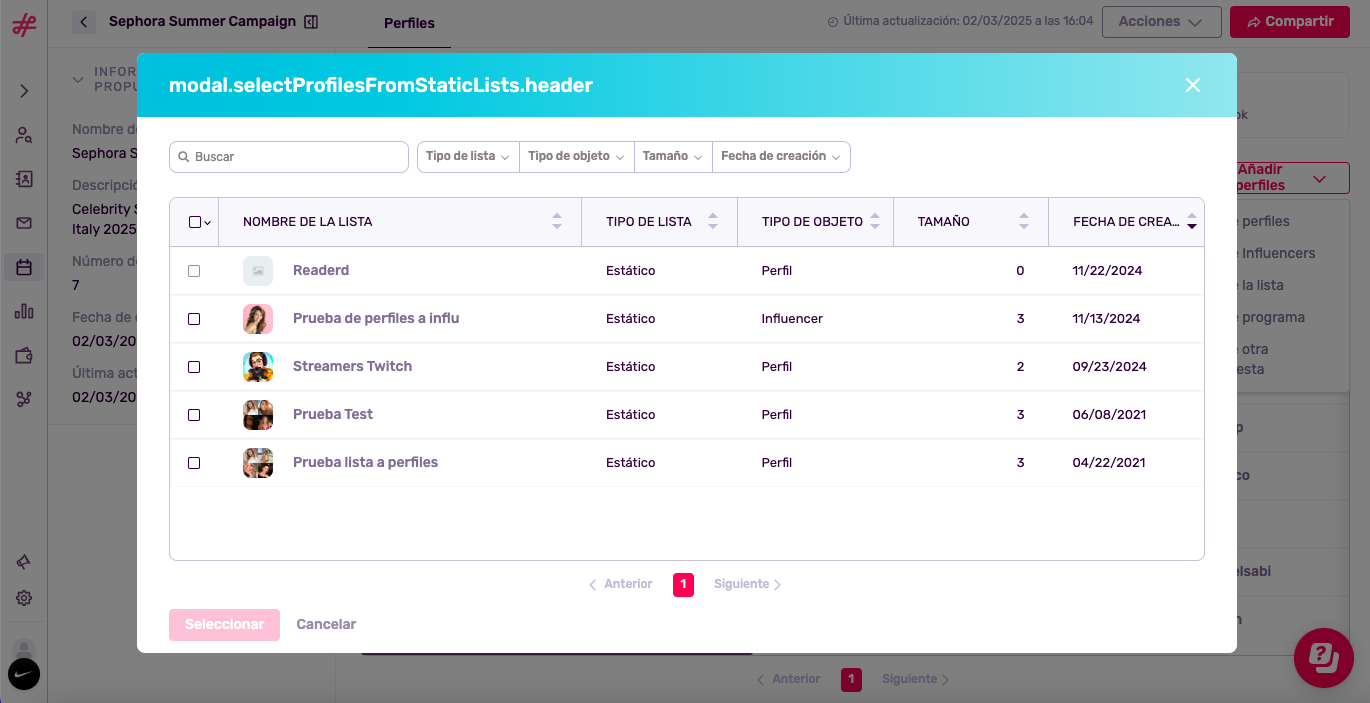Sort by Tamaño column arrows
Image resolution: width=1370 pixels, height=703 pixels.
[x=1024, y=222]
